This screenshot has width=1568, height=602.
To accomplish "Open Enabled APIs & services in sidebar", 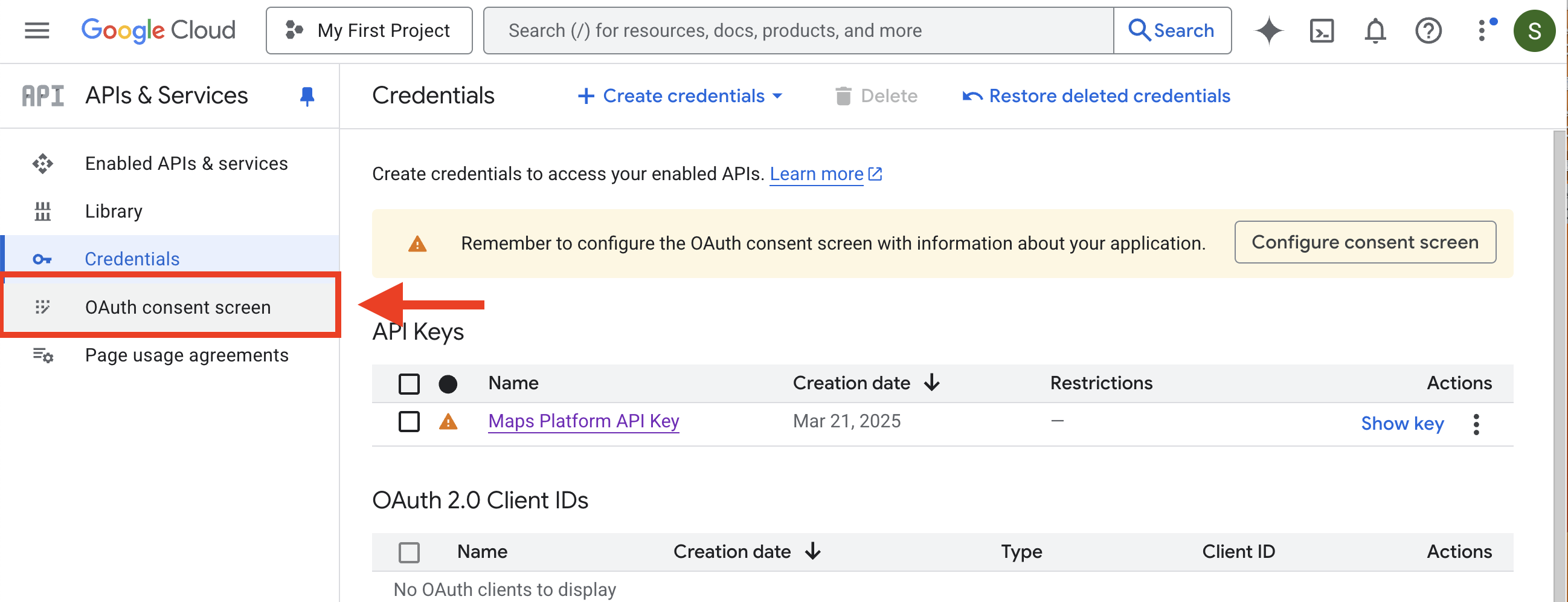I will [185, 163].
